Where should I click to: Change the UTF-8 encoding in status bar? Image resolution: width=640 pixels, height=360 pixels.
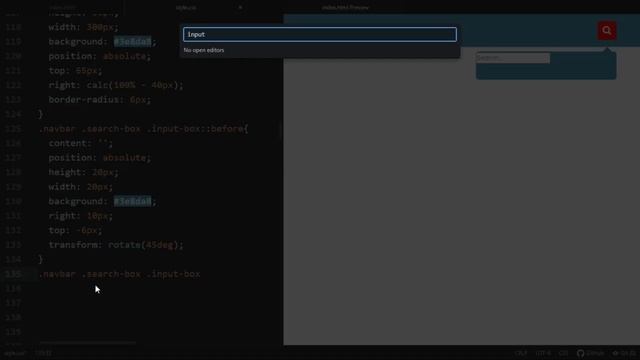pyautogui.click(x=543, y=353)
